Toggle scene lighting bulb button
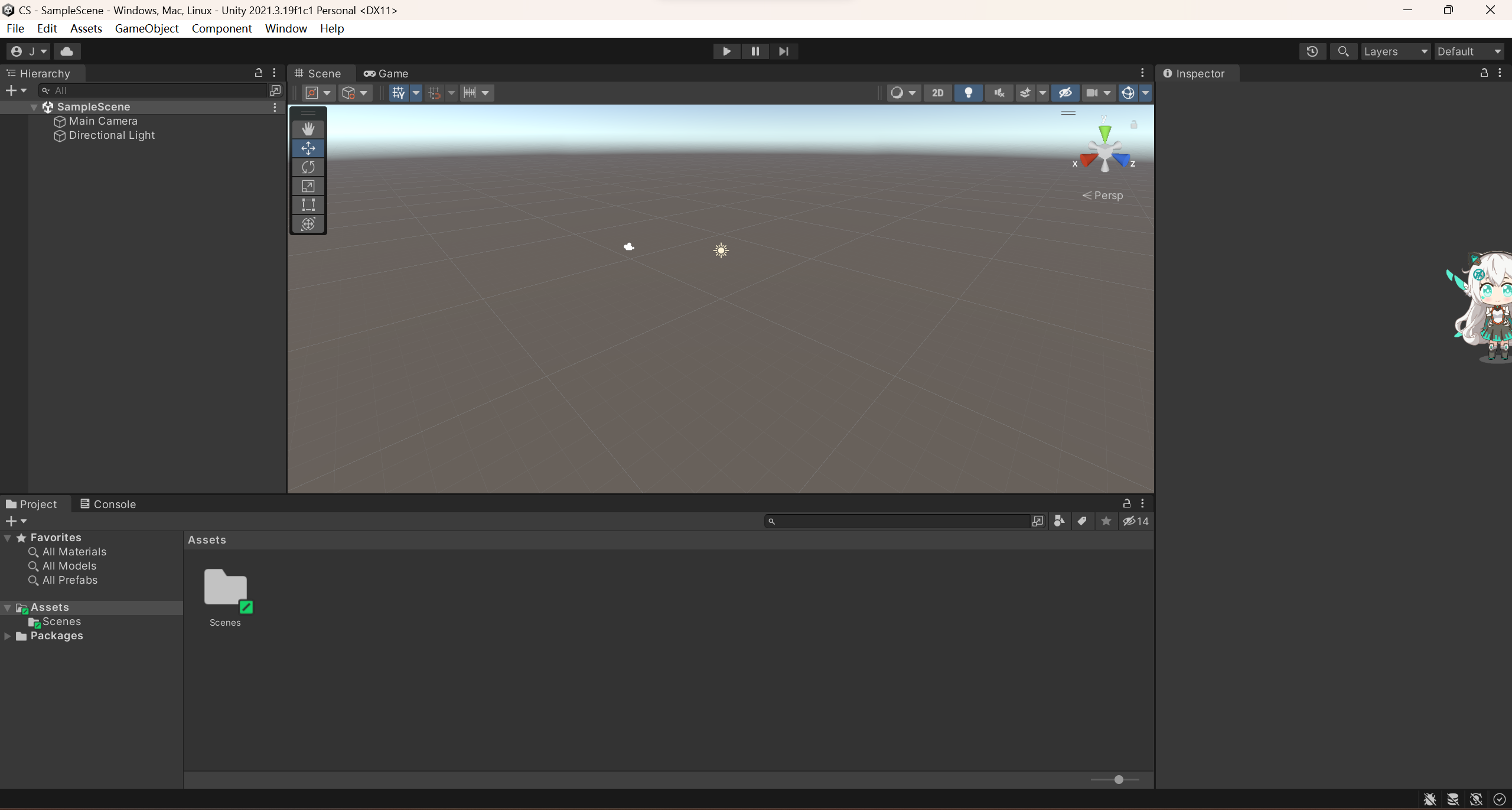 tap(969, 93)
